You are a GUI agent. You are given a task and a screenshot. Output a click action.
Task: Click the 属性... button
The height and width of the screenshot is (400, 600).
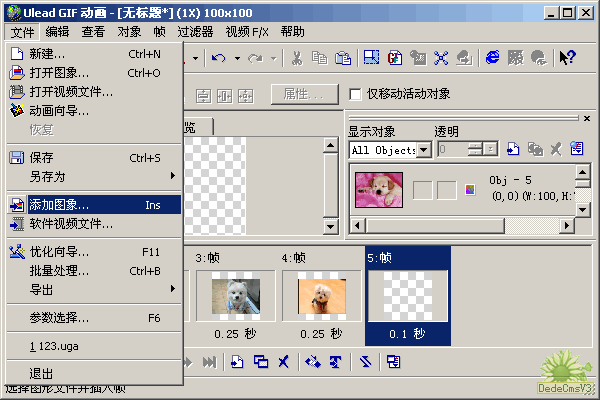click(x=305, y=94)
